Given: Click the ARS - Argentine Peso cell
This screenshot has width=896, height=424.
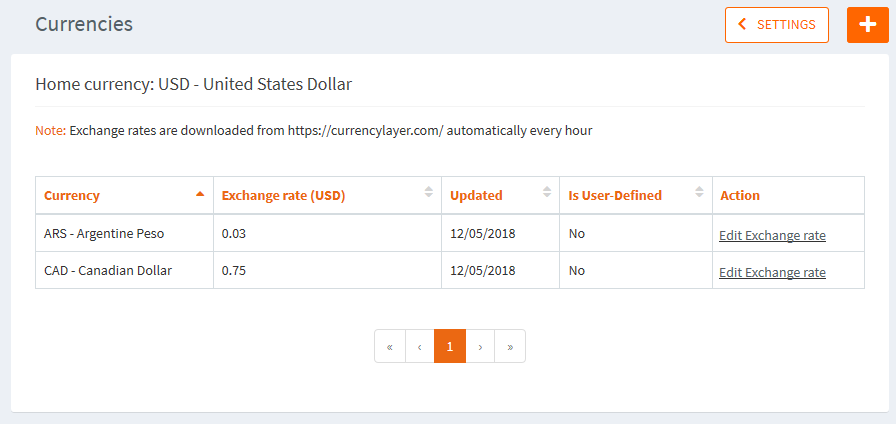Looking at the screenshot, I should coord(104,233).
